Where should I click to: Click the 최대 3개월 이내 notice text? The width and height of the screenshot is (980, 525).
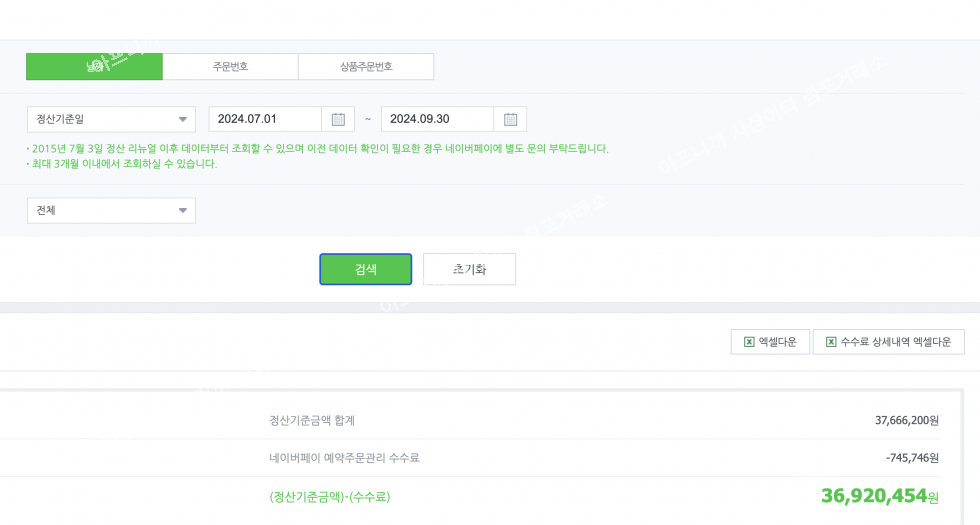124,164
